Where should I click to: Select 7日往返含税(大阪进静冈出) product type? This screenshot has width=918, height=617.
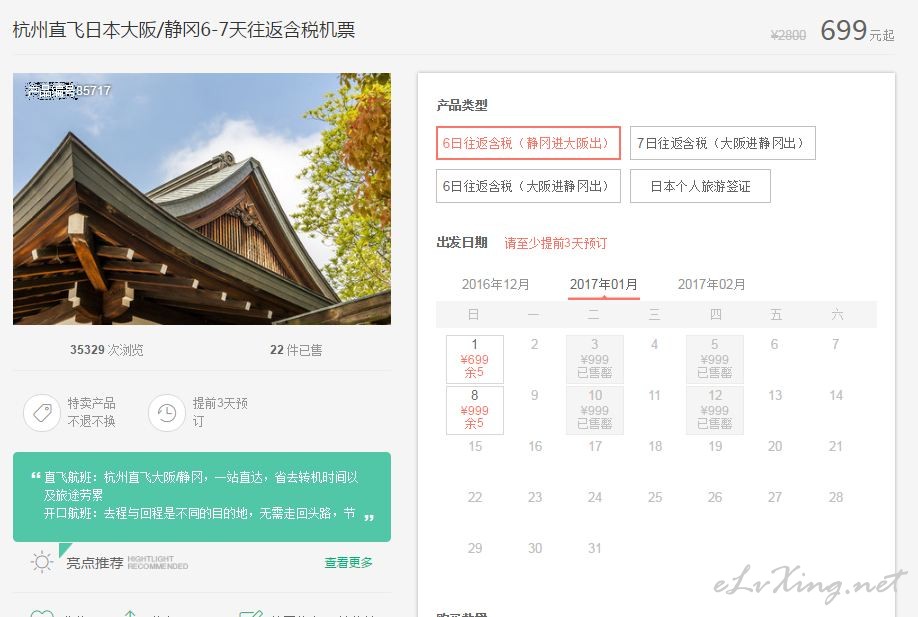722,143
